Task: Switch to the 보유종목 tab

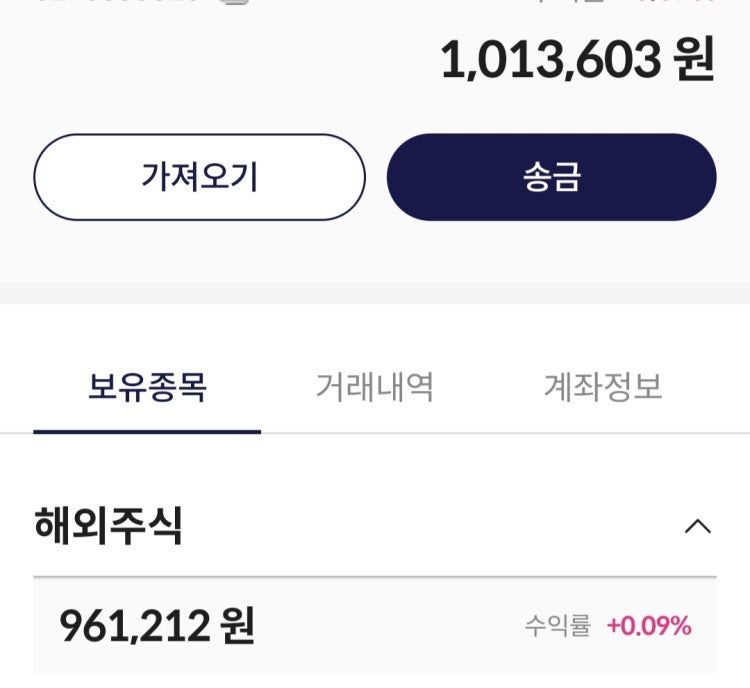Action: pyautogui.click(x=147, y=387)
